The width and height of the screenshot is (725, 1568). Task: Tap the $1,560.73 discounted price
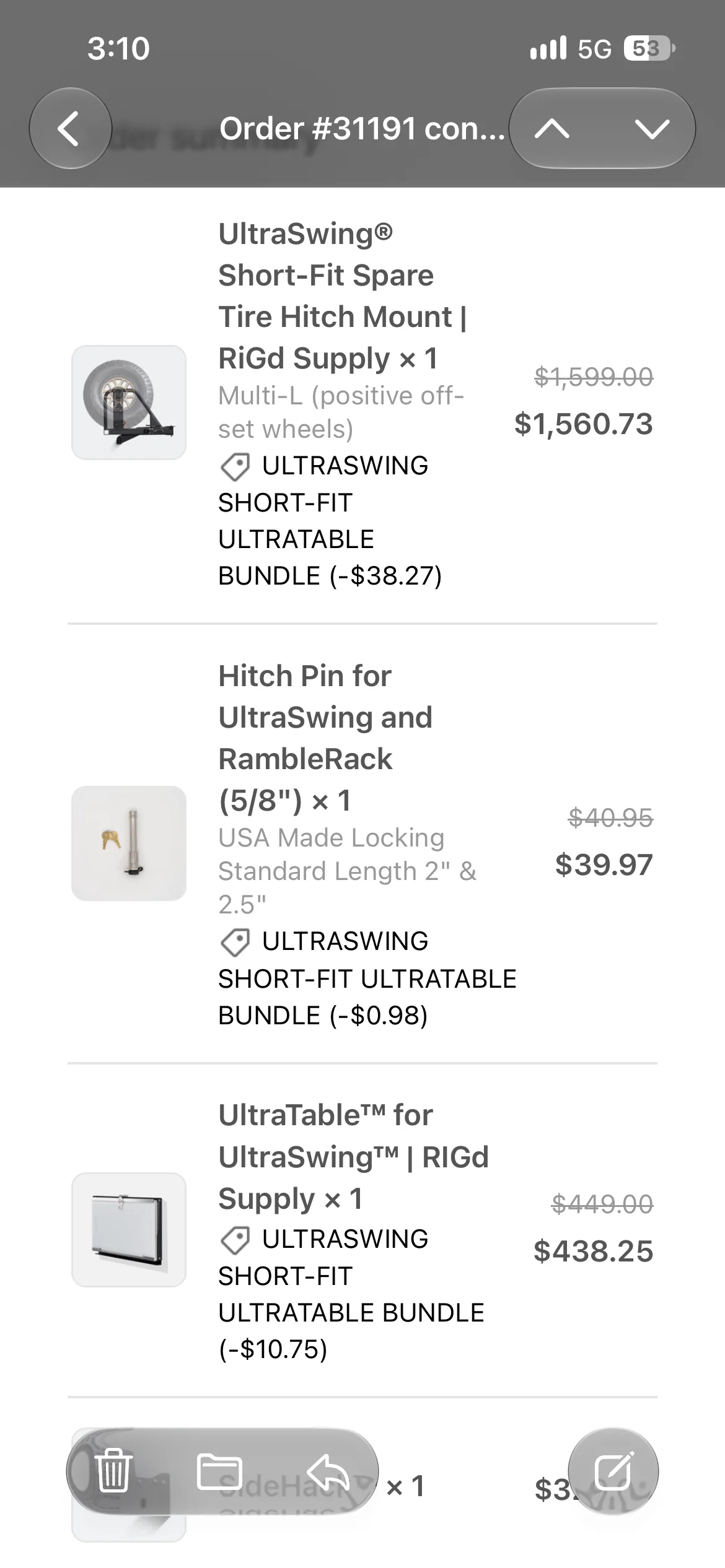[x=584, y=424]
